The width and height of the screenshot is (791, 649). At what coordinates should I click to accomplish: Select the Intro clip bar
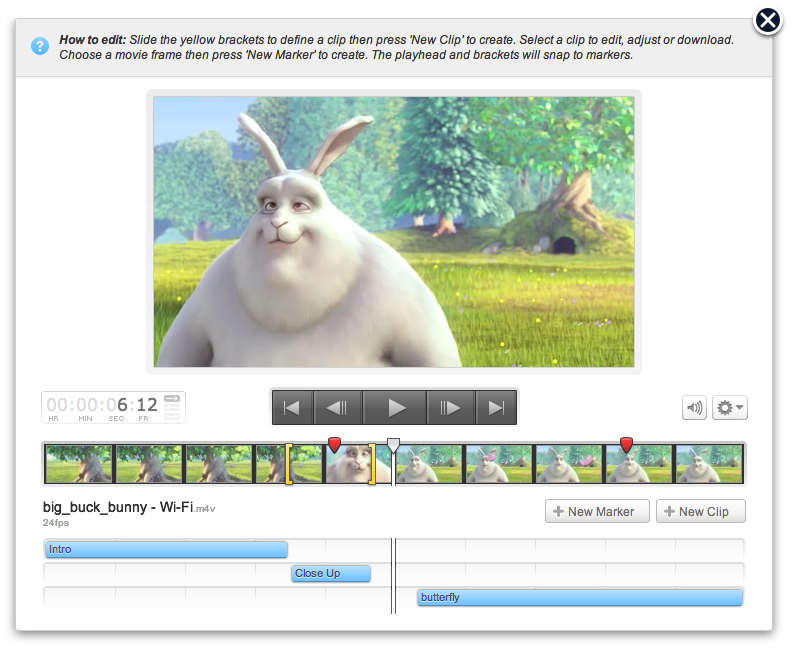pos(166,549)
